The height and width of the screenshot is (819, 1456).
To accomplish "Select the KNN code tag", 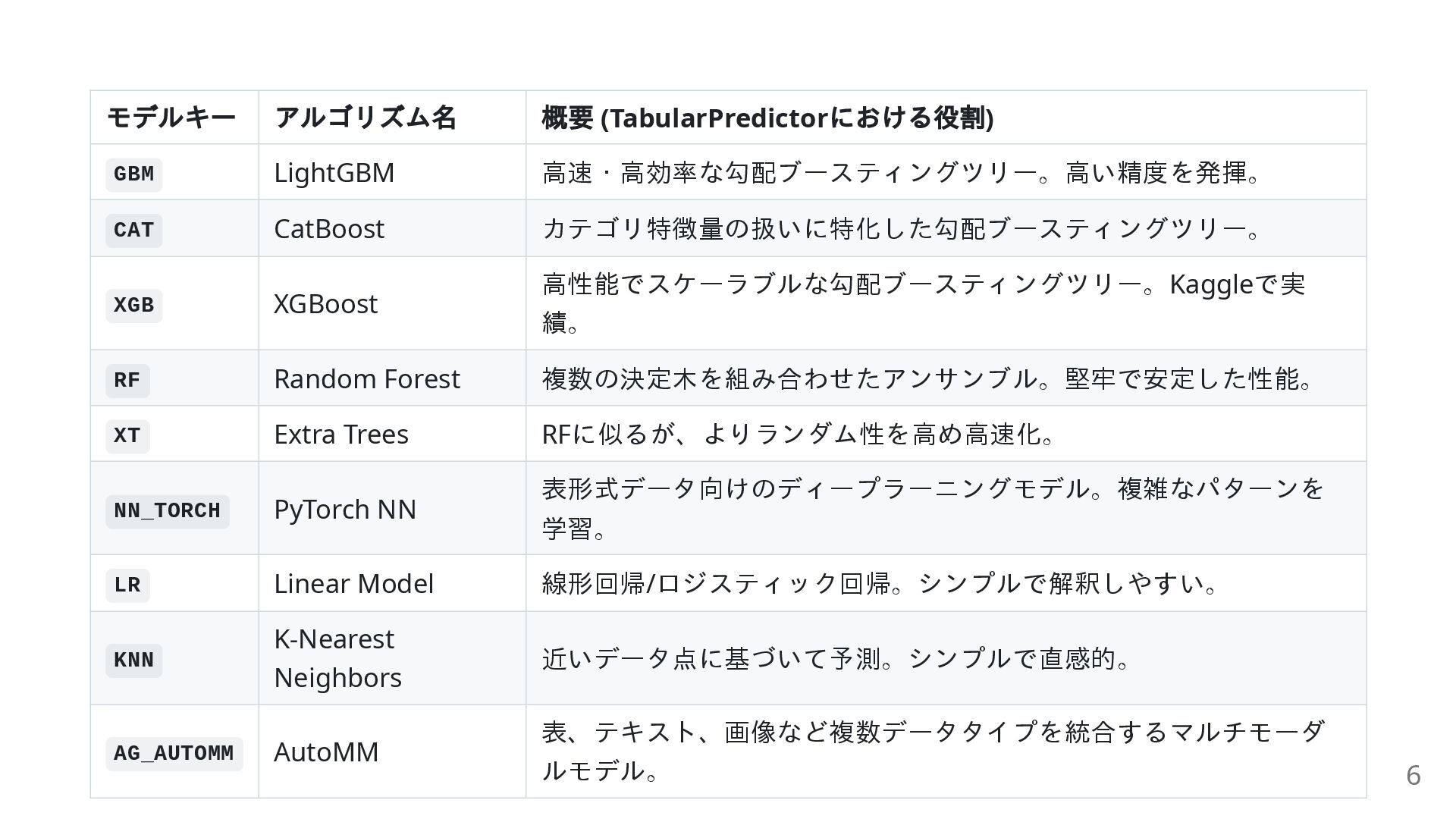I will 133,660.
